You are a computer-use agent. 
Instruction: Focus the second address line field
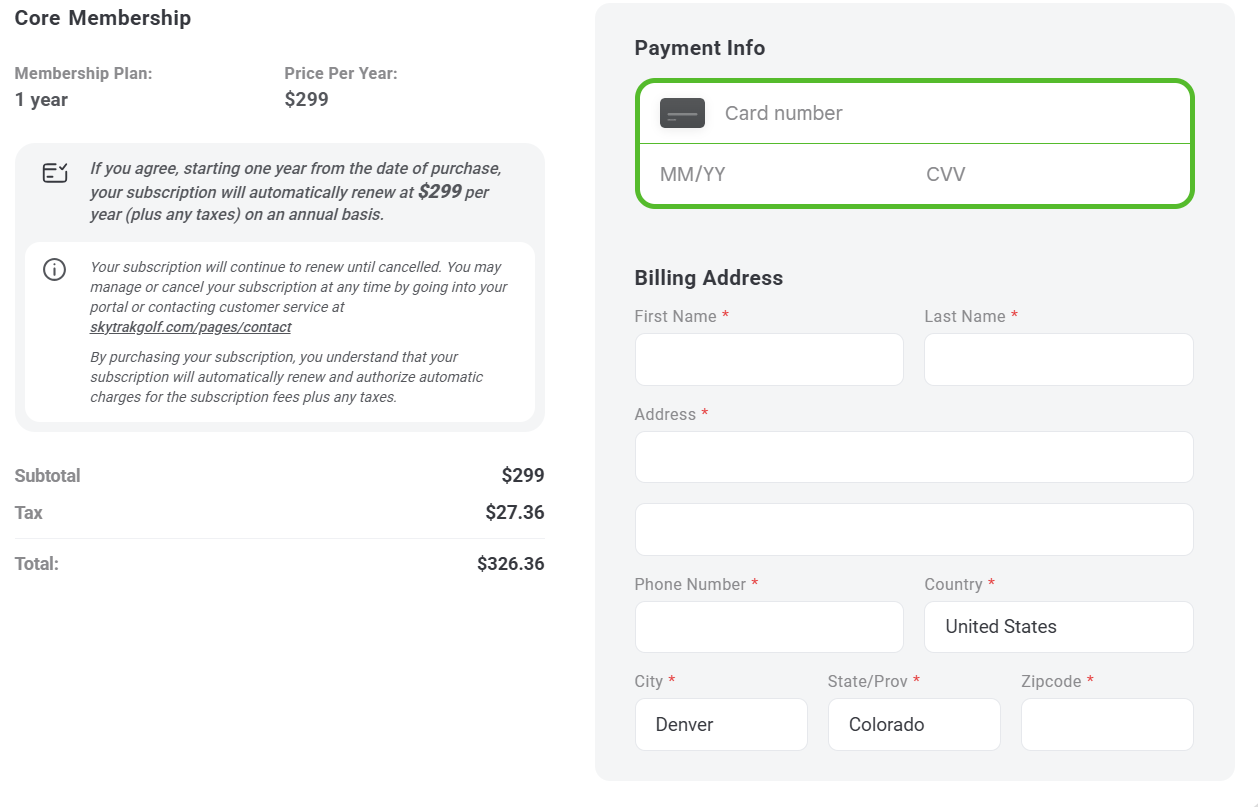click(914, 529)
